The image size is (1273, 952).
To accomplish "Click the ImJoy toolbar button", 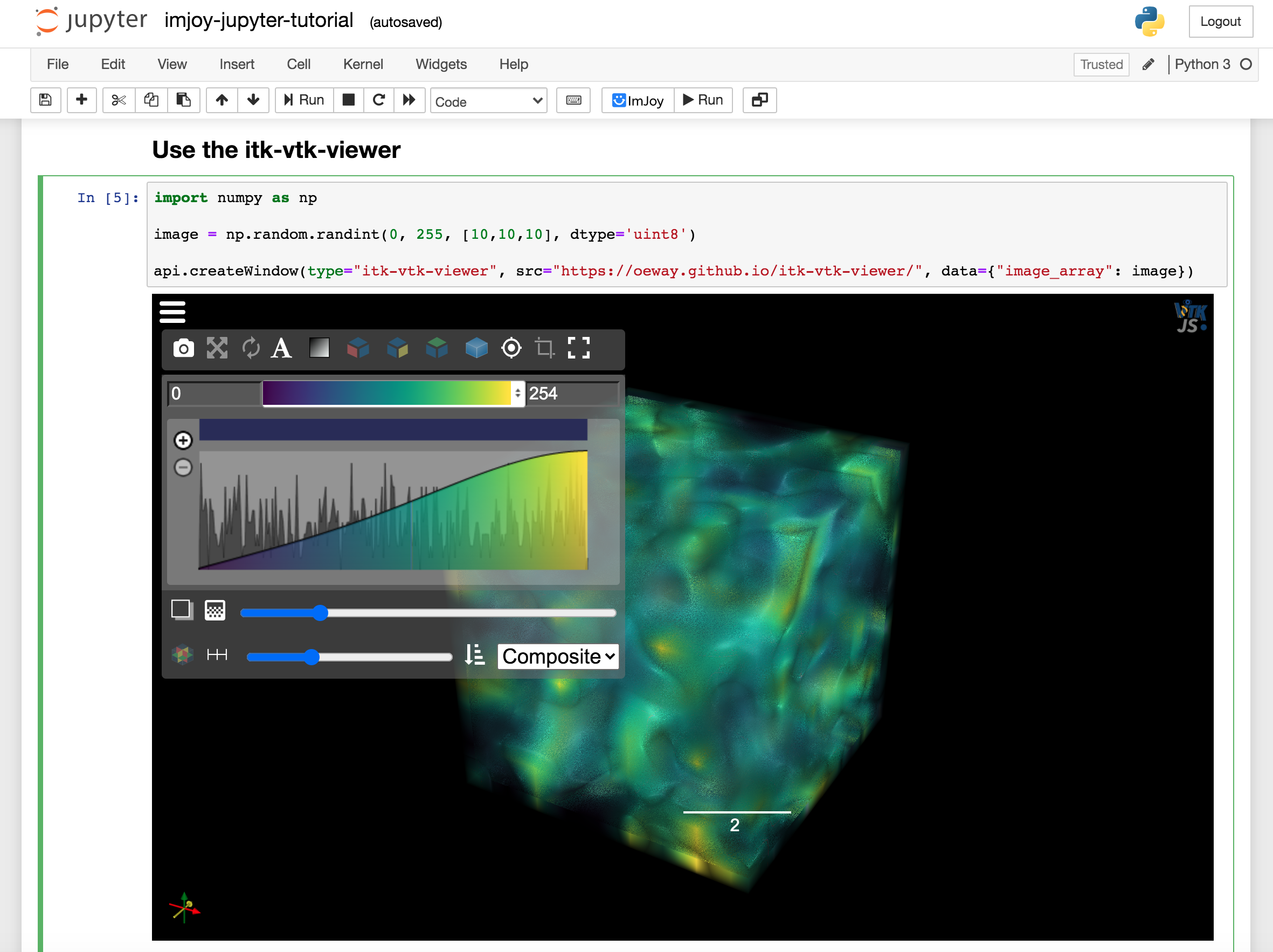I will tap(638, 100).
